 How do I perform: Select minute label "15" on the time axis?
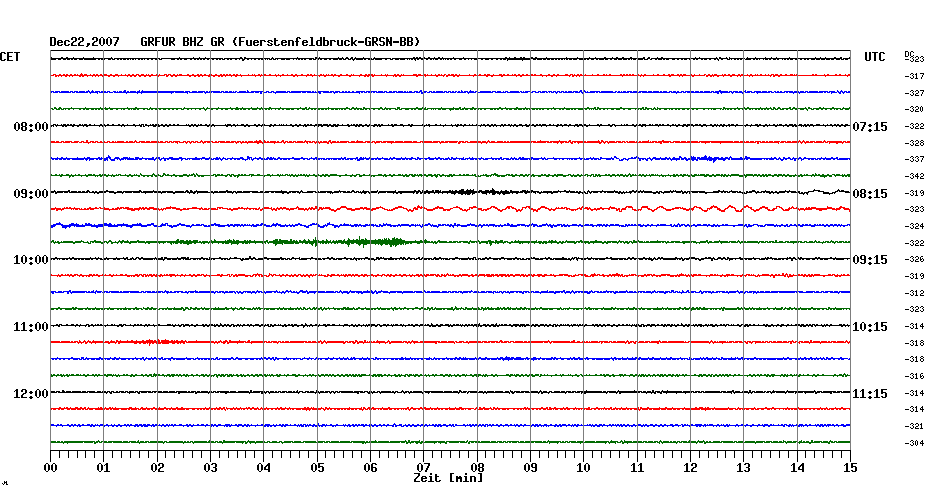point(851,468)
